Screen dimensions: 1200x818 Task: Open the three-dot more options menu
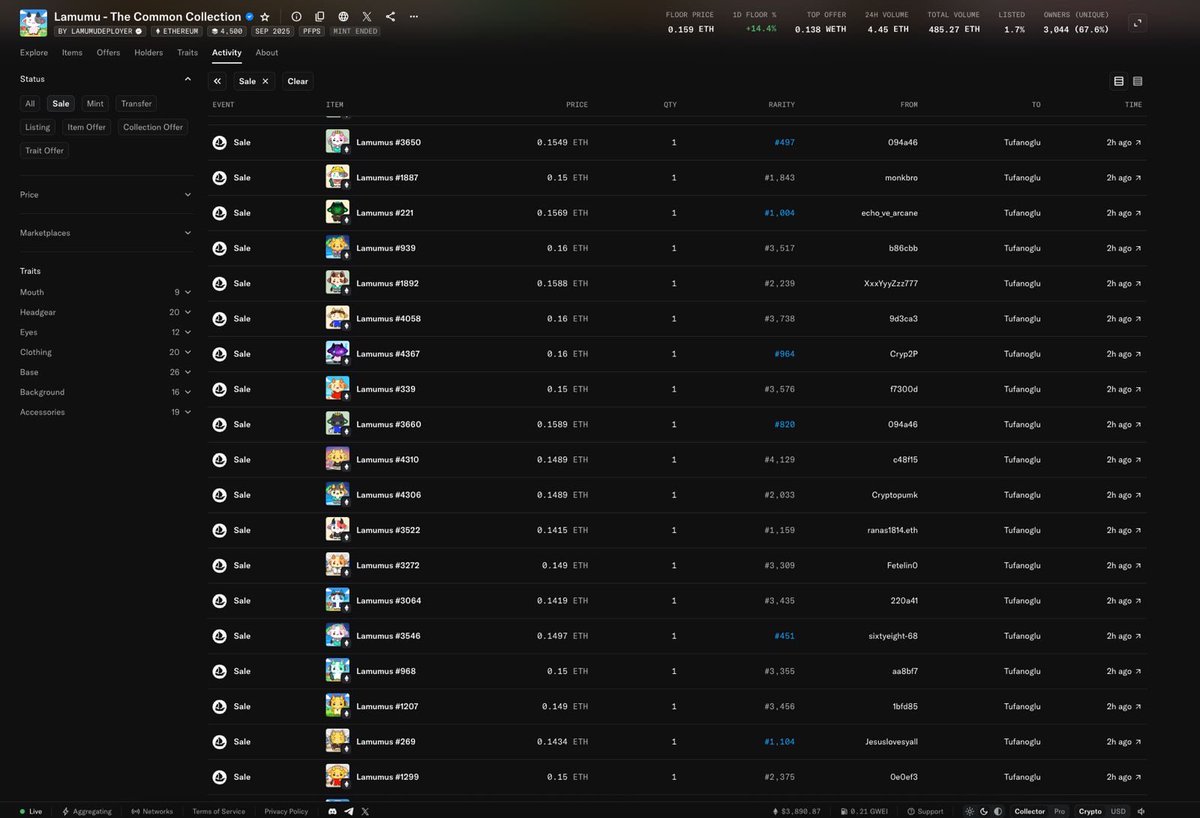click(x=414, y=17)
